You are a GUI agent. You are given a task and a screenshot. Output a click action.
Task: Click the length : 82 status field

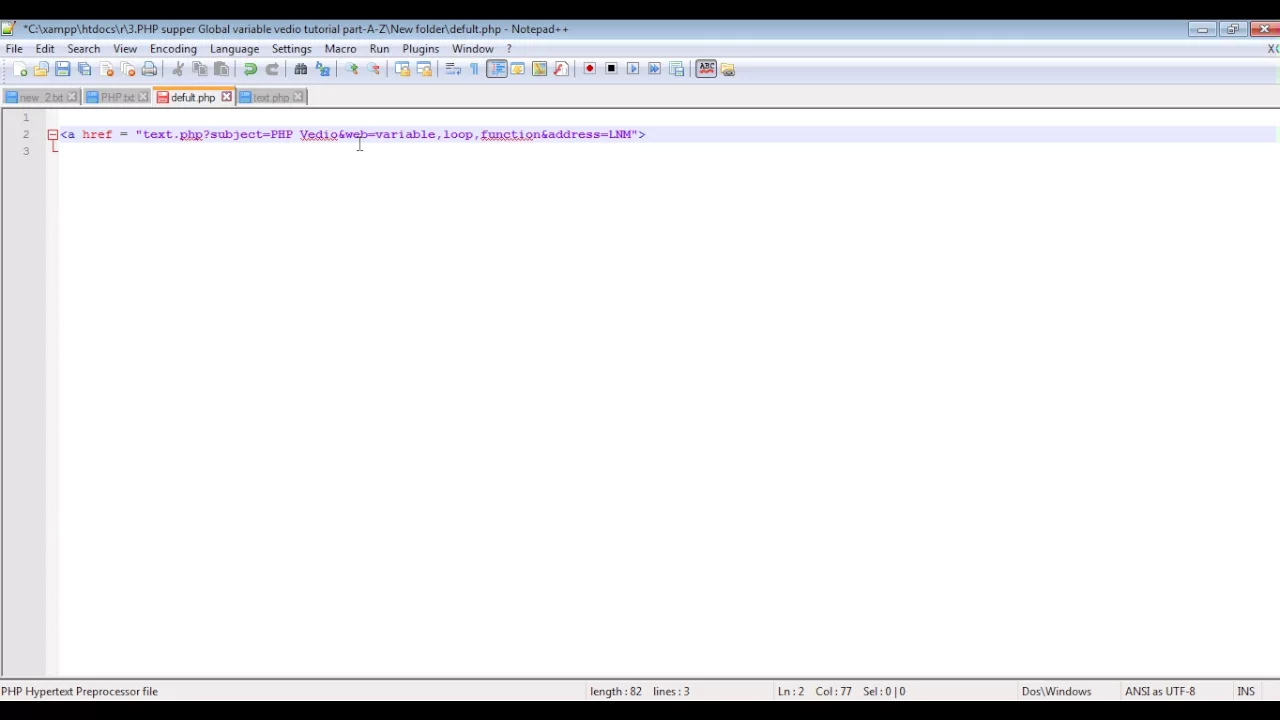point(616,691)
